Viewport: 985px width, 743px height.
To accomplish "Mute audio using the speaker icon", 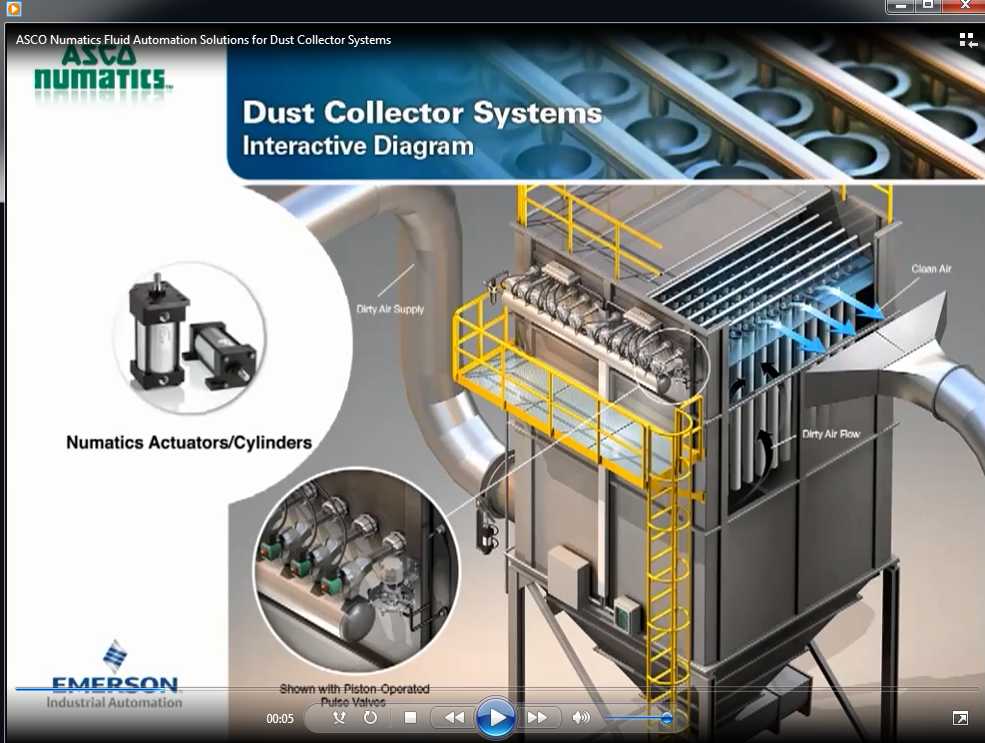I will click(x=581, y=717).
